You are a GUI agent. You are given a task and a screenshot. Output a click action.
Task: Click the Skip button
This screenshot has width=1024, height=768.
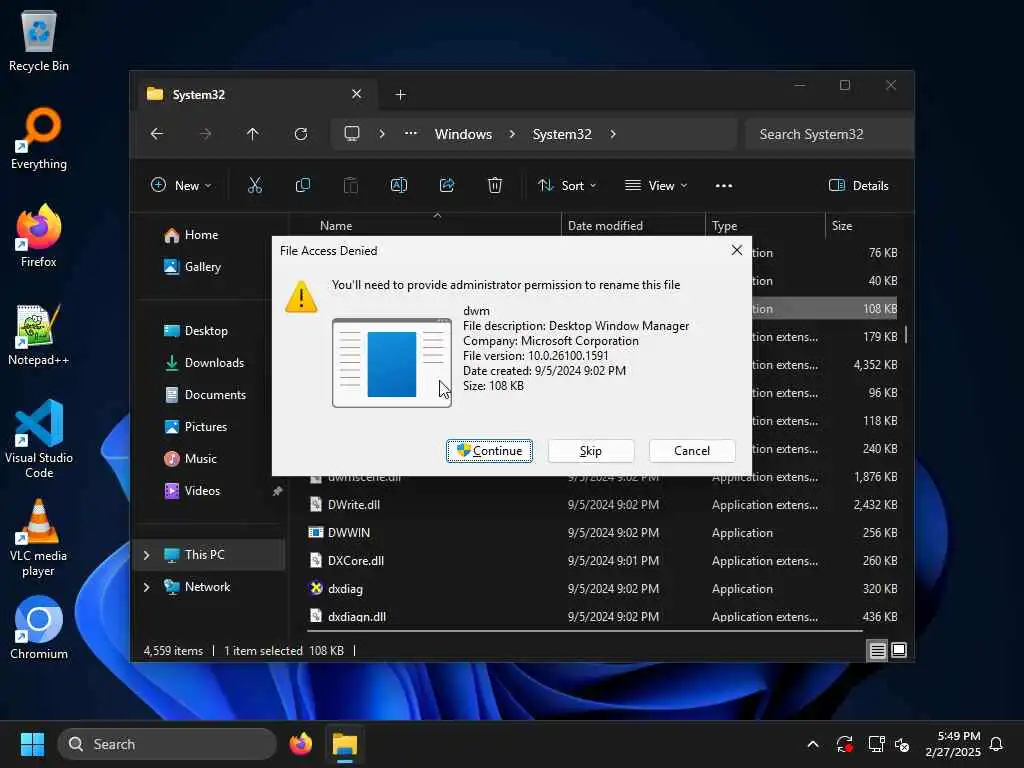(x=590, y=451)
